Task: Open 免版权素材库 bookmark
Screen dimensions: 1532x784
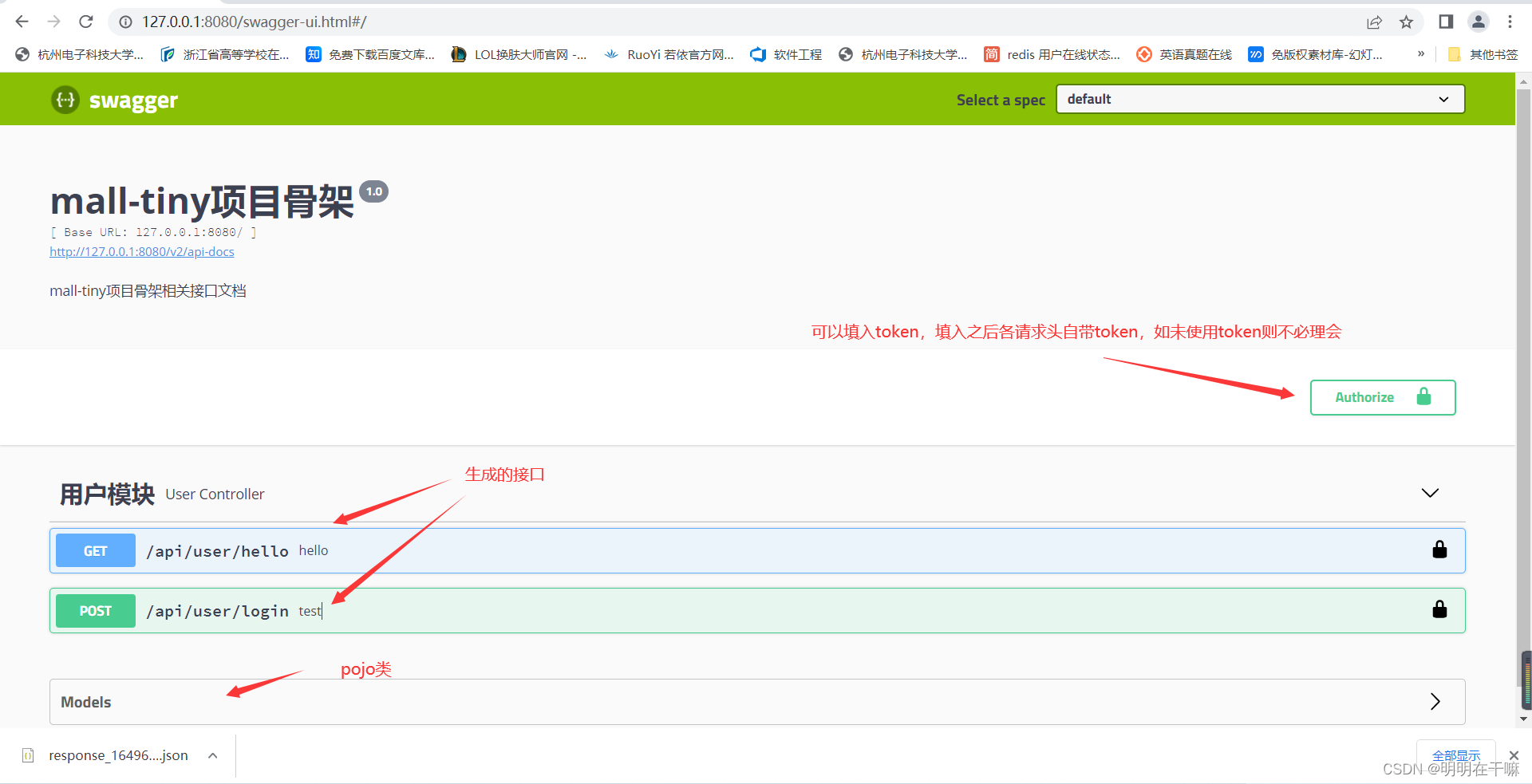Action: point(1316,54)
